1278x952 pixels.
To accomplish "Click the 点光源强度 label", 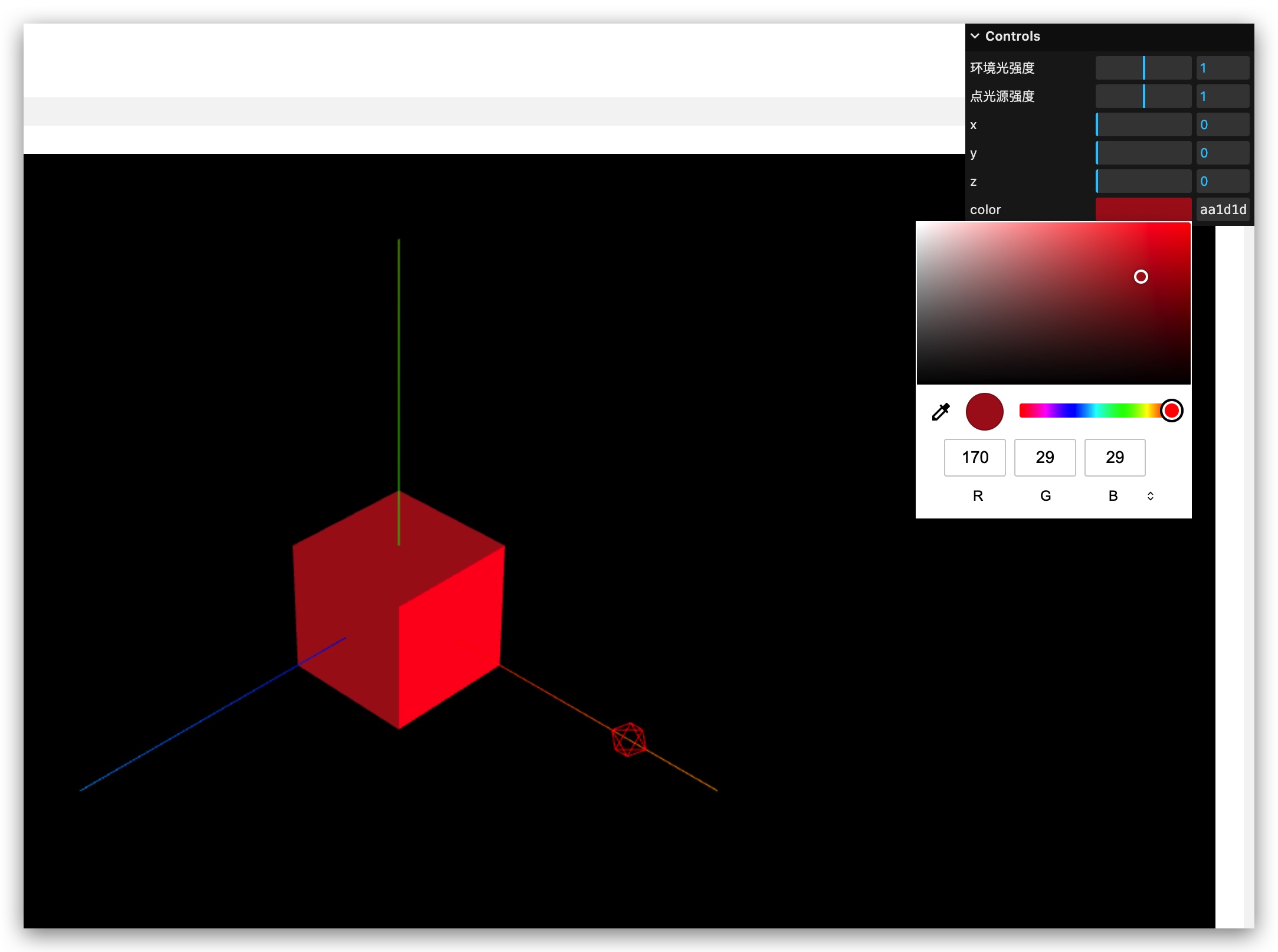I will (x=1002, y=96).
